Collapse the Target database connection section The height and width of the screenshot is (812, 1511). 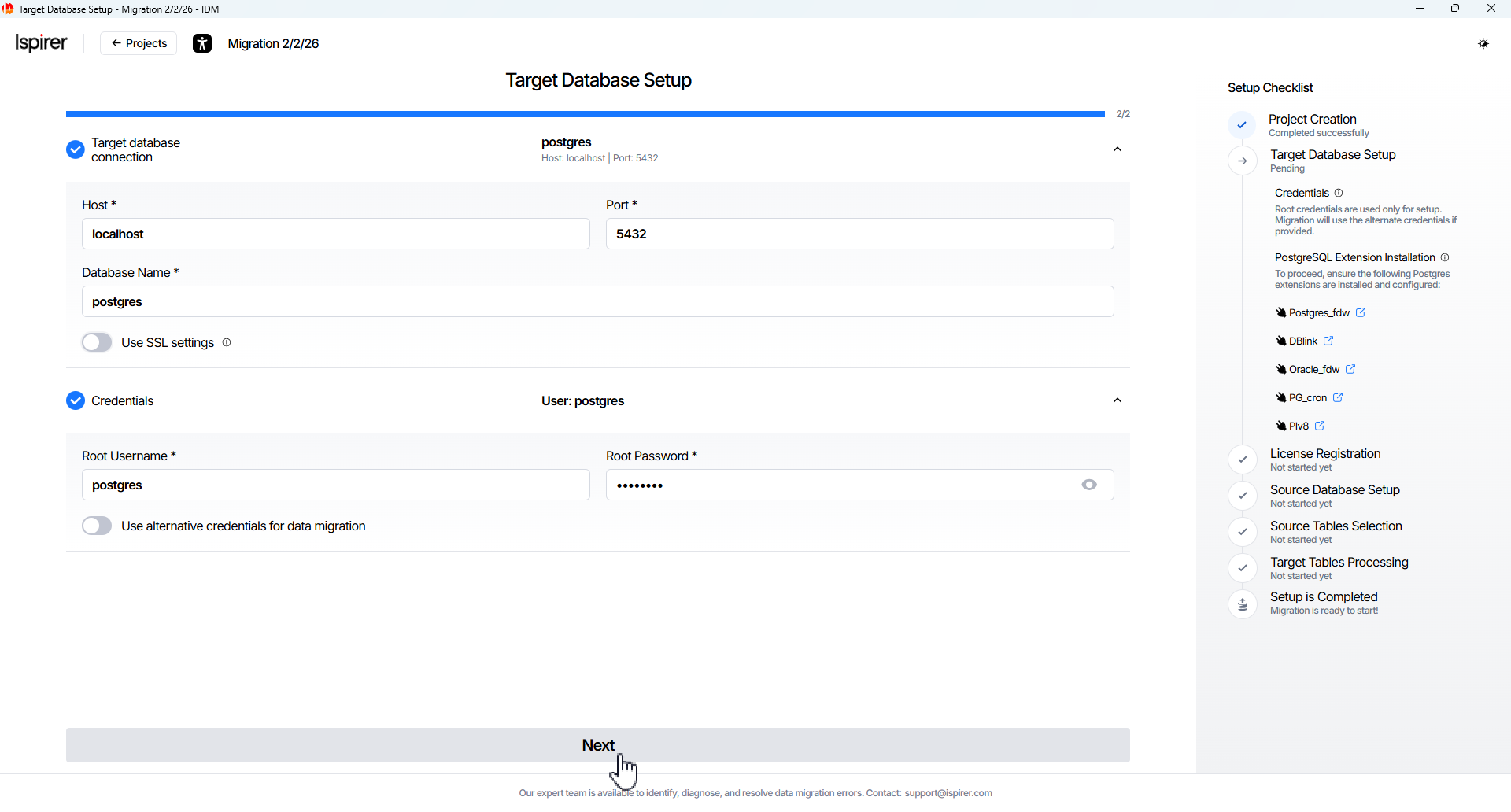click(x=1117, y=149)
